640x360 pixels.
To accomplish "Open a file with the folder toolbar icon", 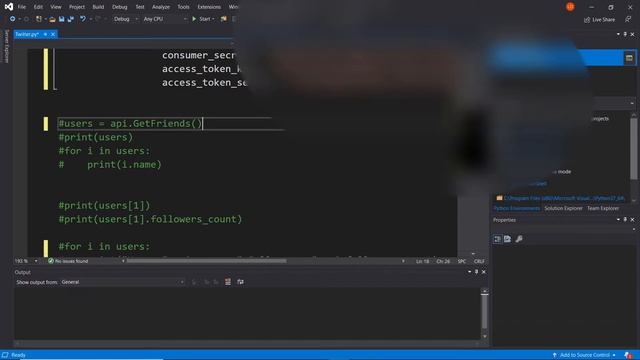I will click(x=52, y=19).
